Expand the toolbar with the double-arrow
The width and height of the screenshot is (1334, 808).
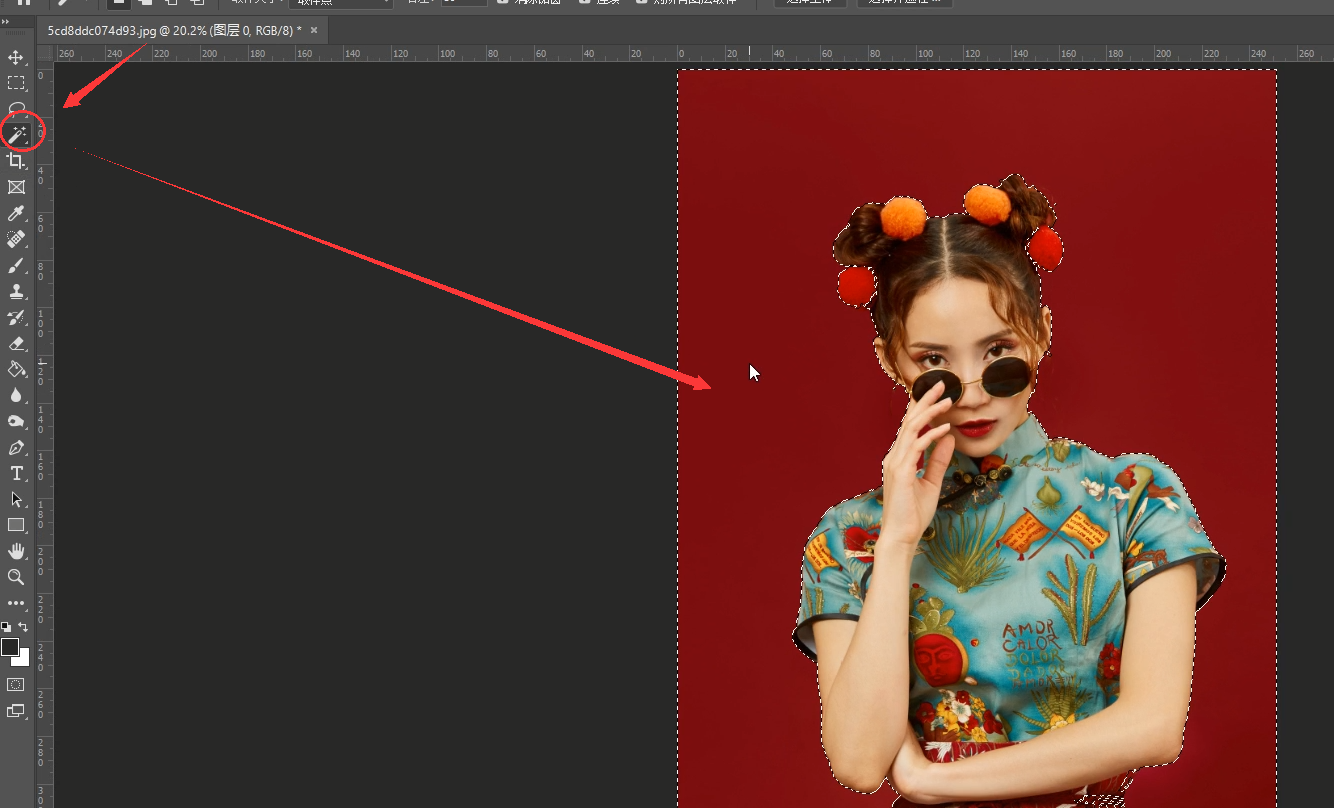[5, 21]
